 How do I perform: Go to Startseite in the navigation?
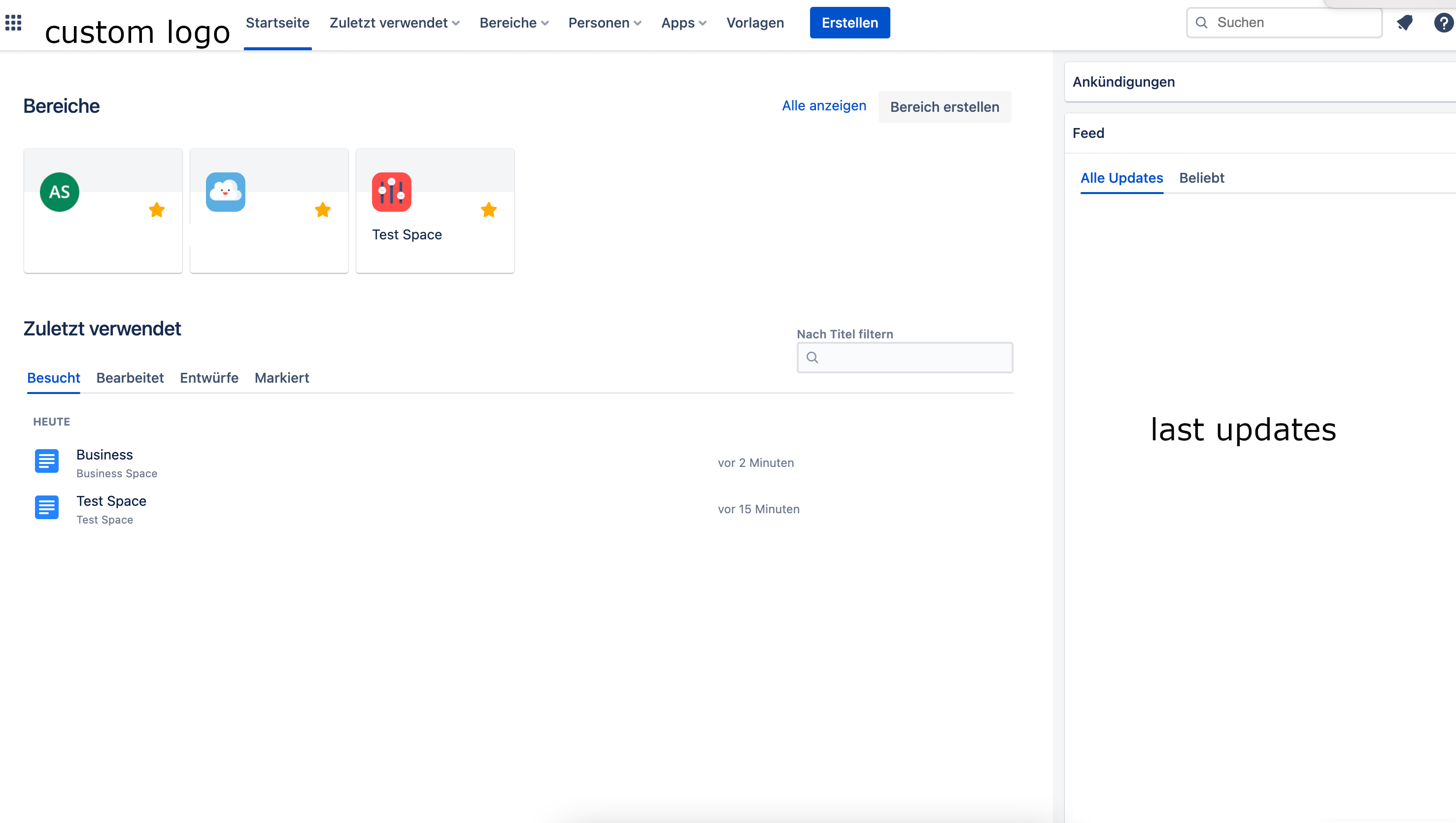pos(277,23)
